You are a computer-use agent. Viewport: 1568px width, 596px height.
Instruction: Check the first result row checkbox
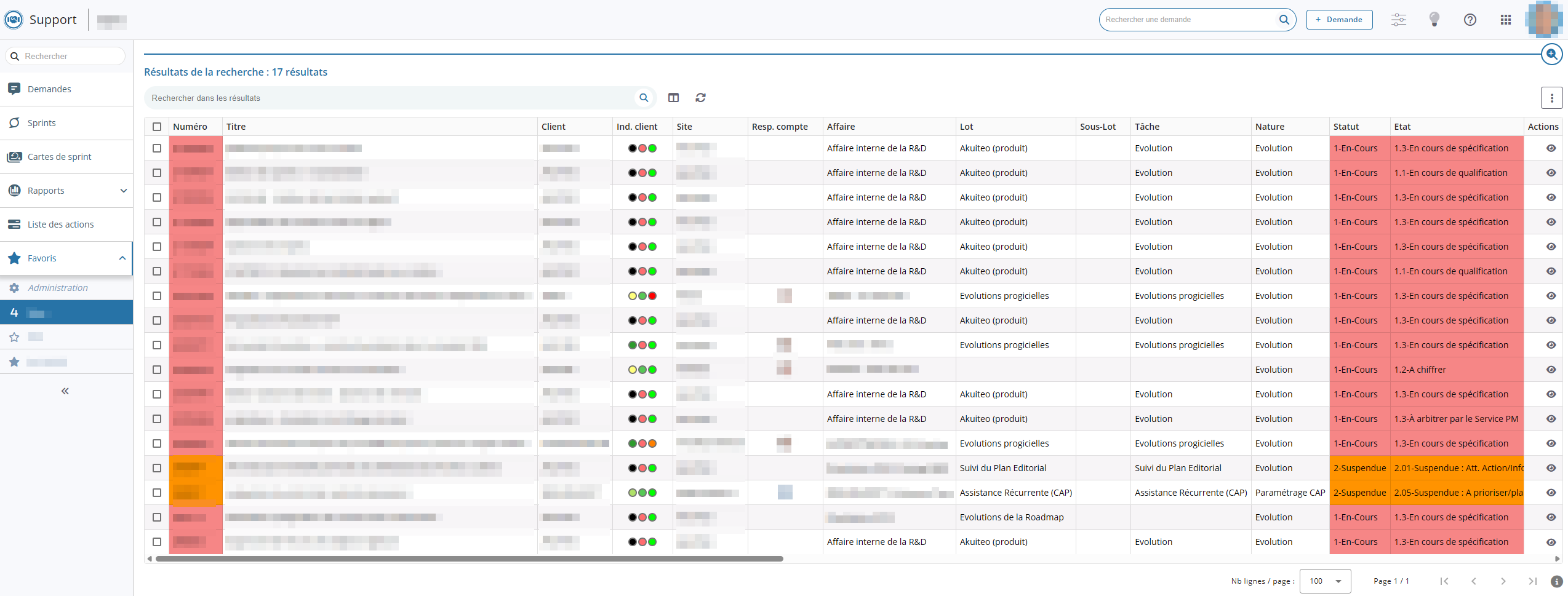(x=157, y=148)
